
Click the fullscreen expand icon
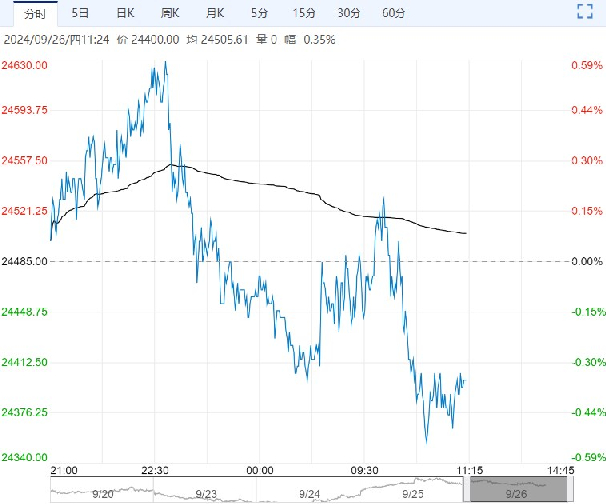point(586,13)
